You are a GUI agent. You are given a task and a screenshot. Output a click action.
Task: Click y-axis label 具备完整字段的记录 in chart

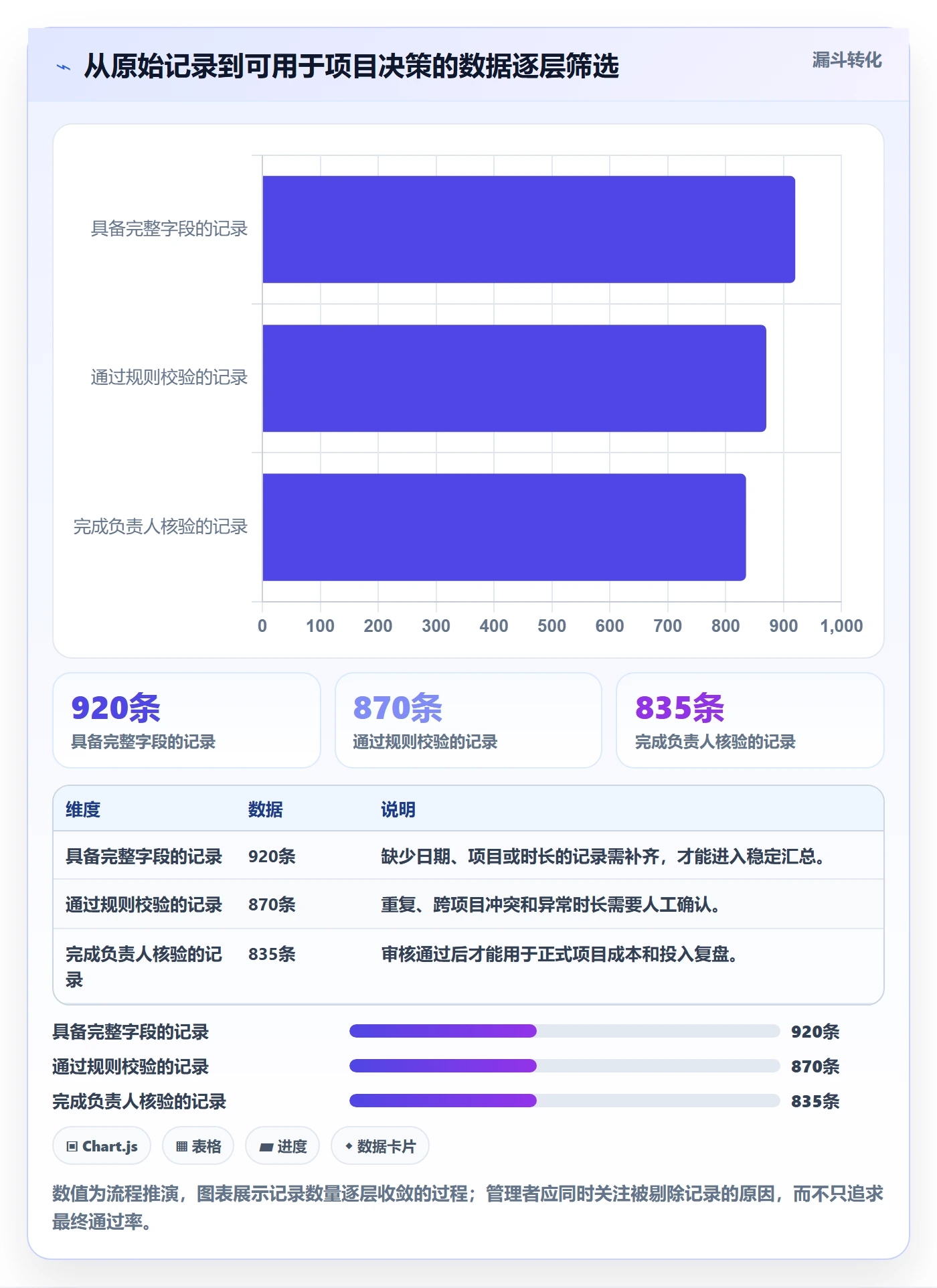[x=169, y=229]
